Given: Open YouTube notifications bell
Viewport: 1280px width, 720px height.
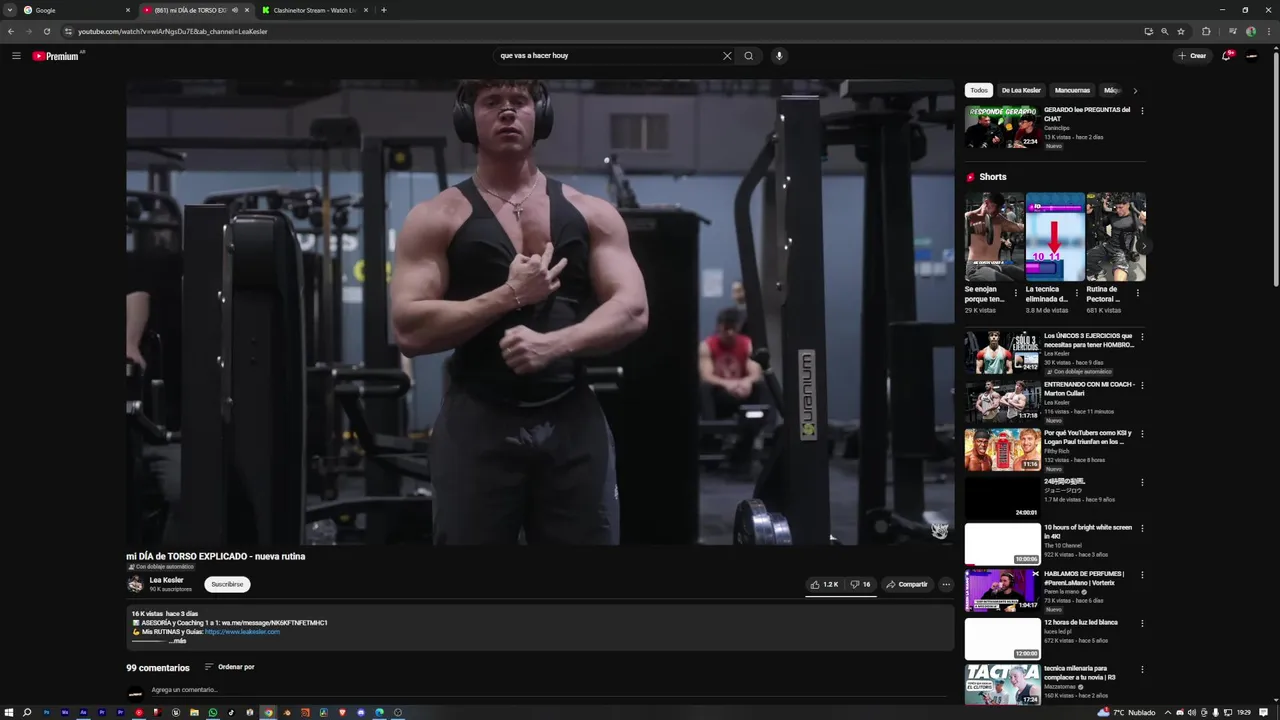Looking at the screenshot, I should [x=1226, y=56].
